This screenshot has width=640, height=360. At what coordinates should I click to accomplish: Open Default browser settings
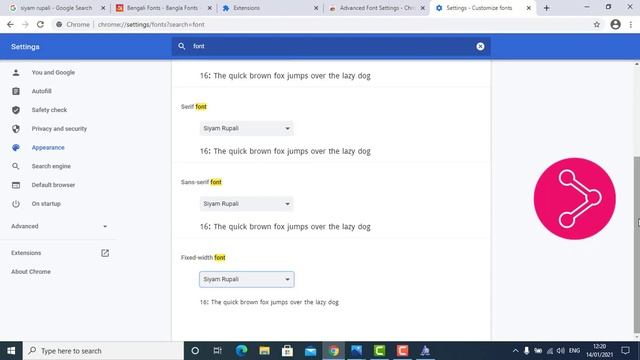click(53, 185)
